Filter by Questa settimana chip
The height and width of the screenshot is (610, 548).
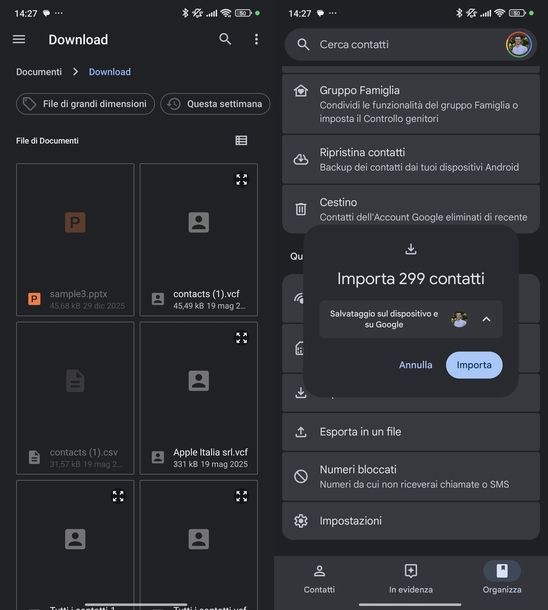point(215,104)
